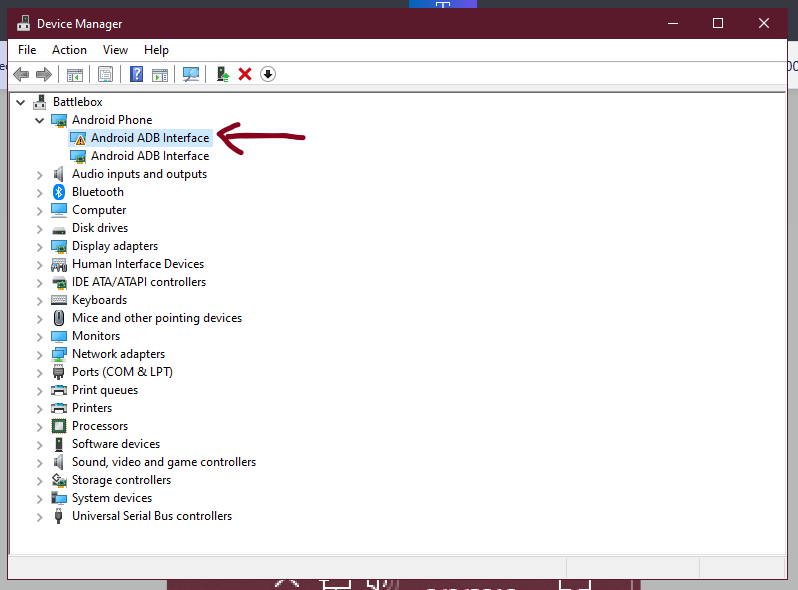Select the Software devices label

pyautogui.click(x=116, y=444)
